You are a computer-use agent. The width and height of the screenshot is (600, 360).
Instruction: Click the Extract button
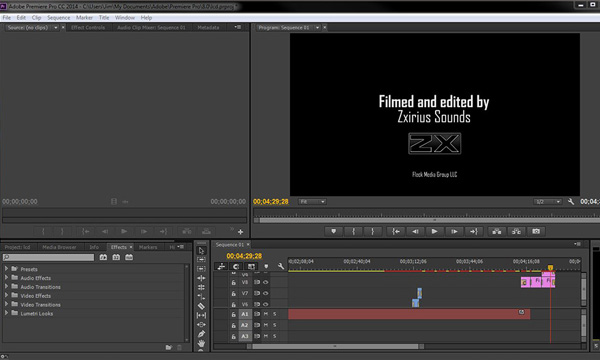click(516, 231)
